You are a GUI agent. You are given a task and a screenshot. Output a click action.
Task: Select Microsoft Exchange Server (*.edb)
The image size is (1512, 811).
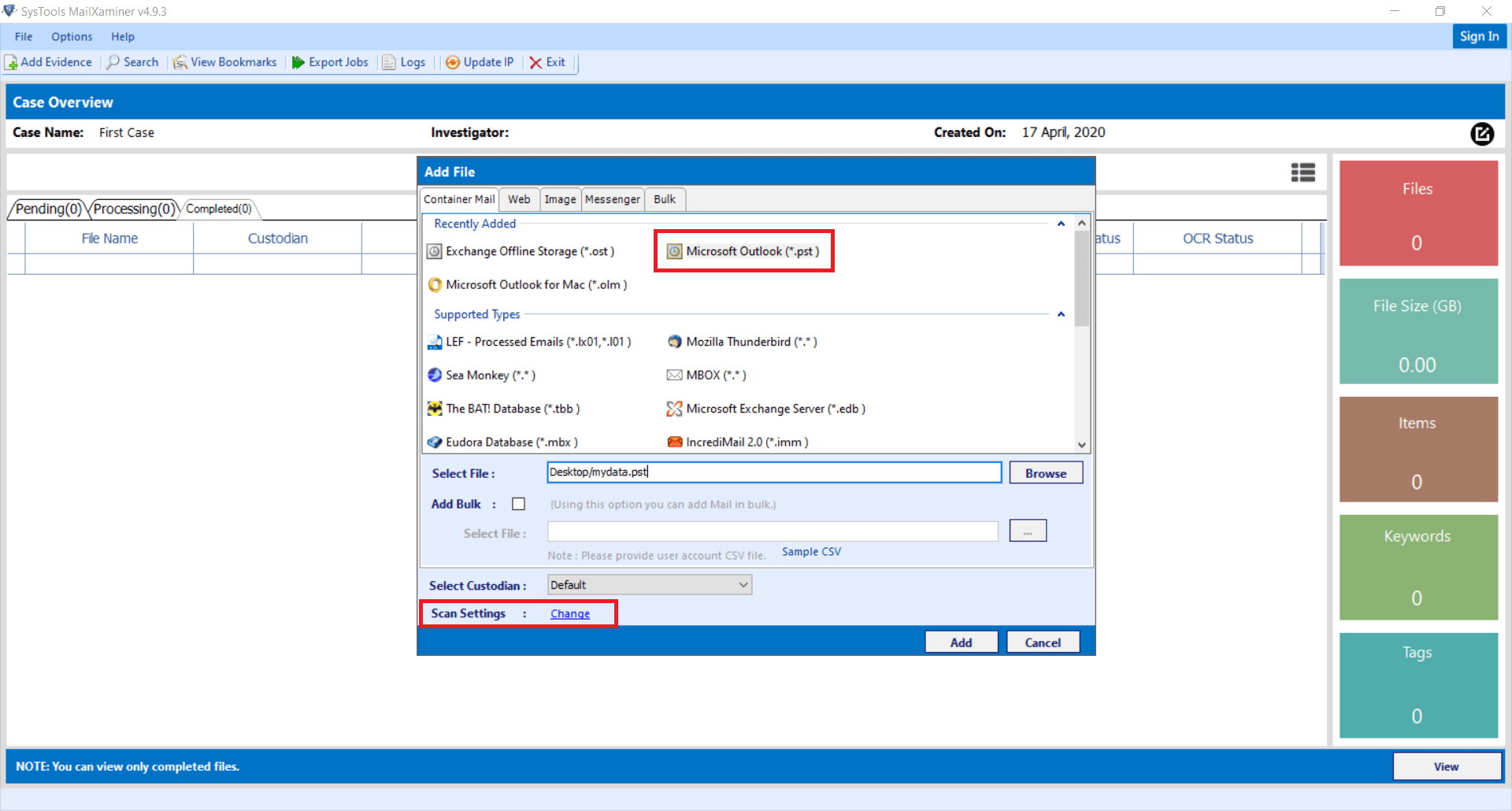[766, 409]
